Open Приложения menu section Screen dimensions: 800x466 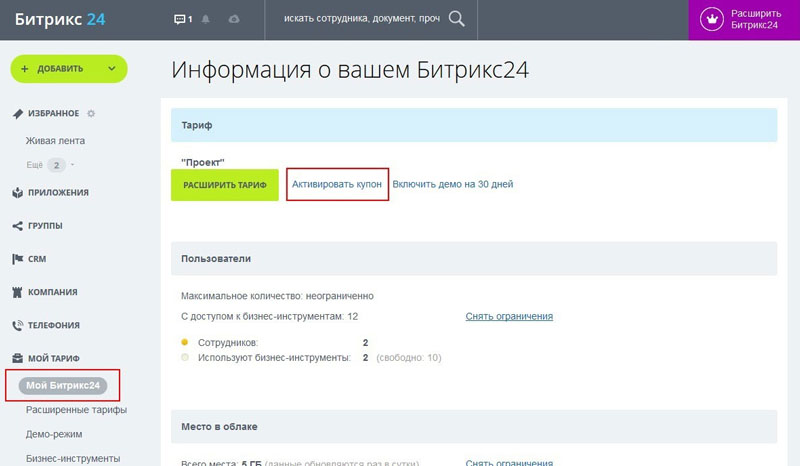(x=58, y=192)
